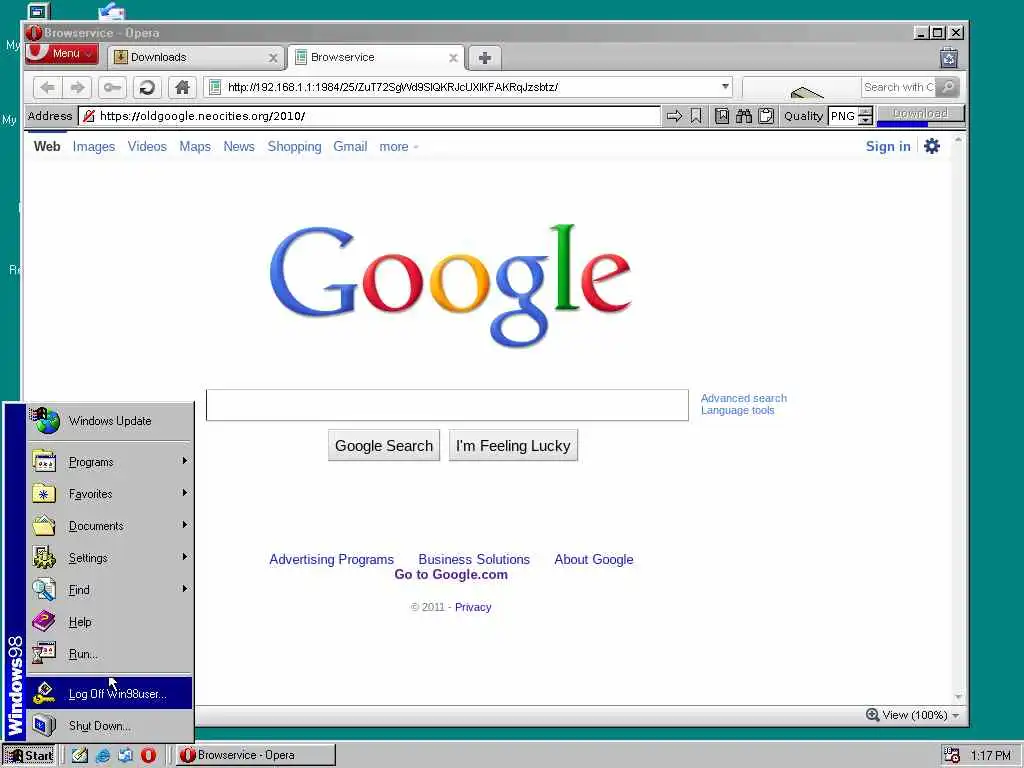Open the View (100%) zoom dropdown
The image size is (1024, 768).
click(x=913, y=715)
